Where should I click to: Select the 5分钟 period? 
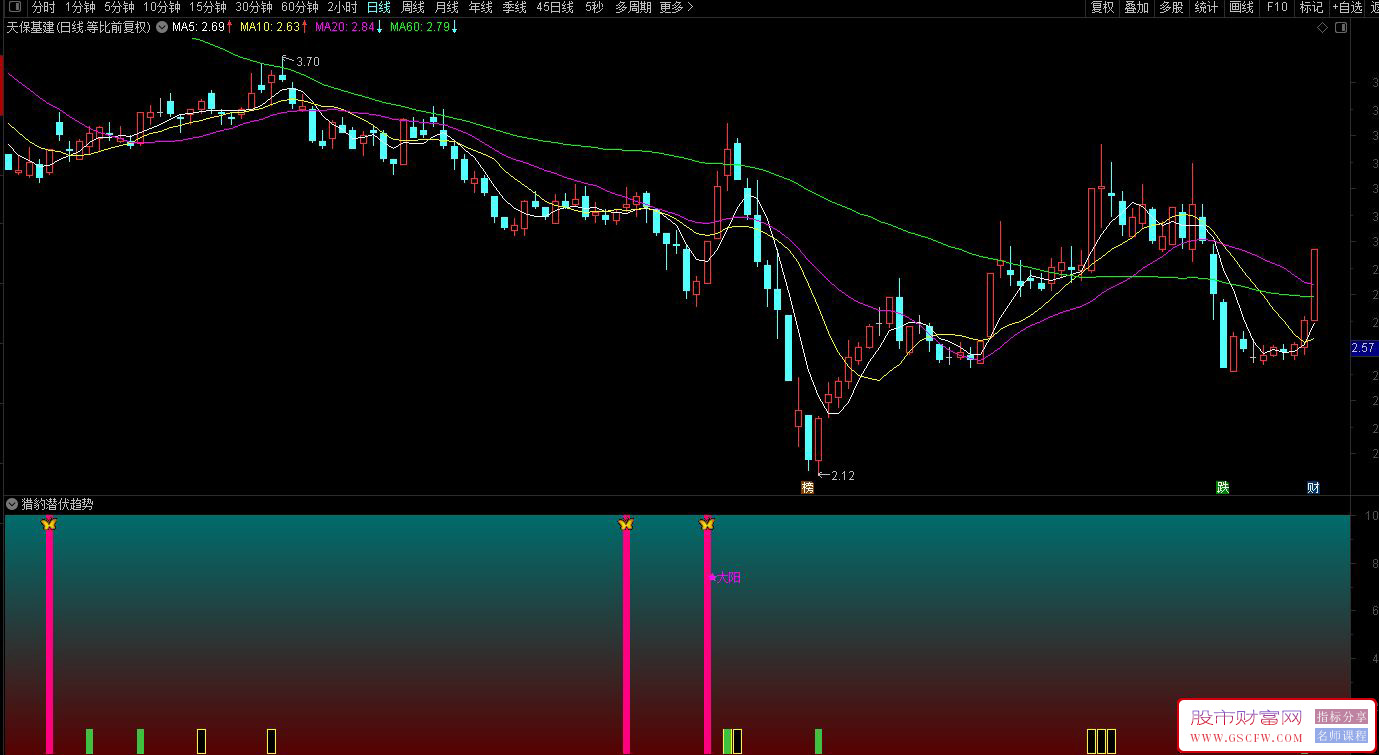point(119,7)
